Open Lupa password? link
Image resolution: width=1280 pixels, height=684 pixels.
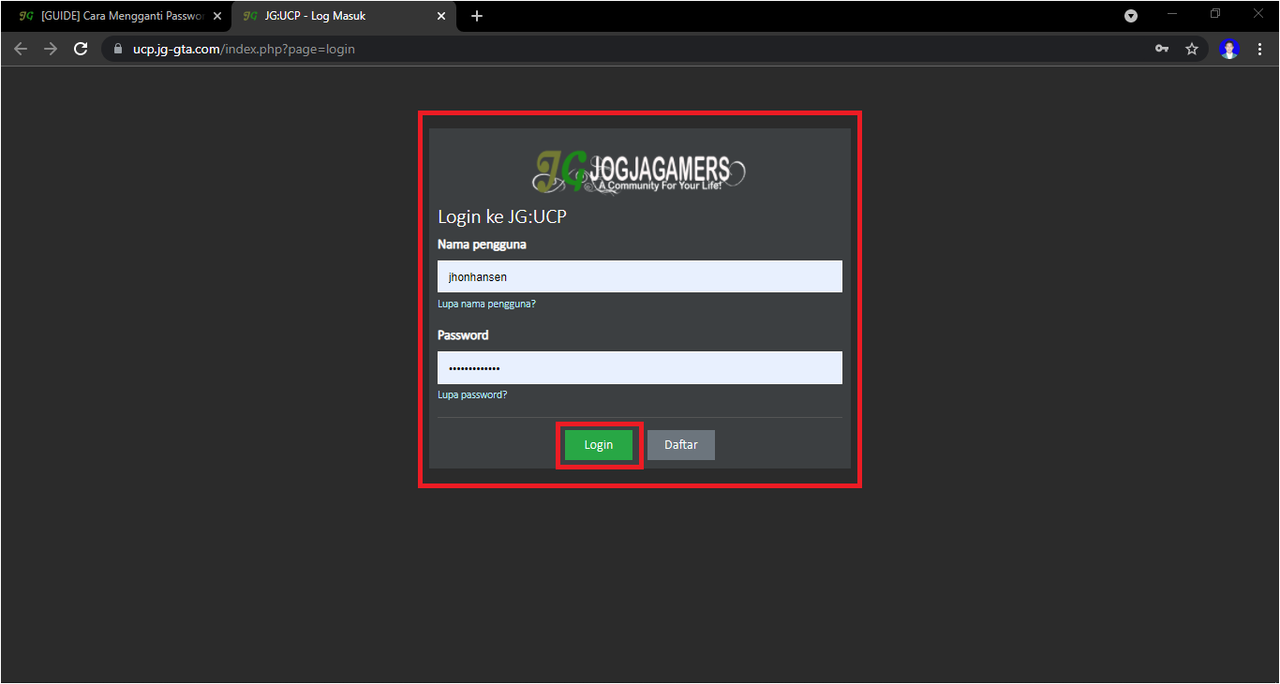[472, 395]
